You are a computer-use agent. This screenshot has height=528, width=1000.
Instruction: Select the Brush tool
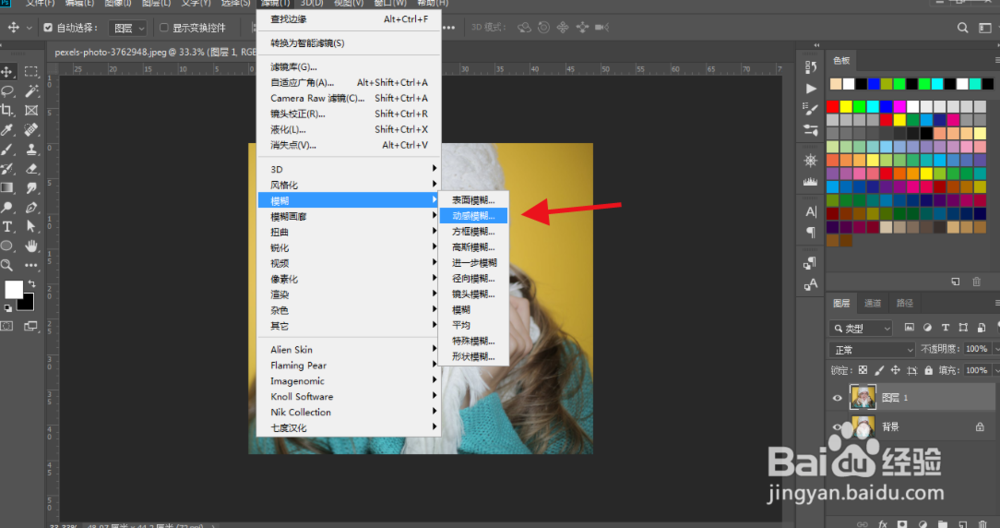tap(7, 150)
